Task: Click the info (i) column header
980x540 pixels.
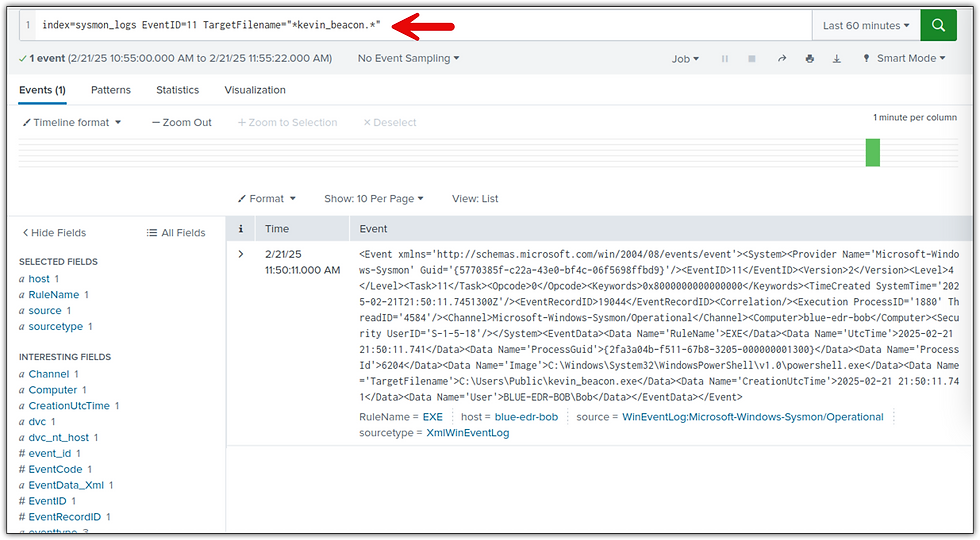Action: tap(241, 229)
